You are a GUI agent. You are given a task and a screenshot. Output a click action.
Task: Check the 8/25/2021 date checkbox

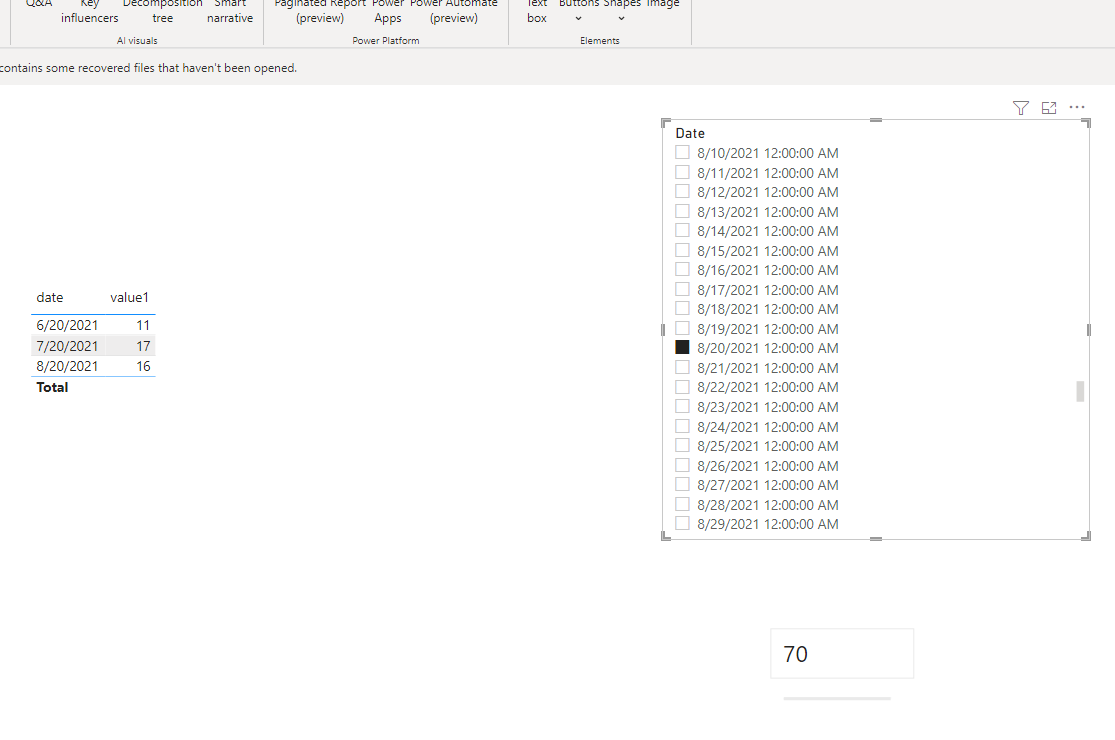coord(682,446)
